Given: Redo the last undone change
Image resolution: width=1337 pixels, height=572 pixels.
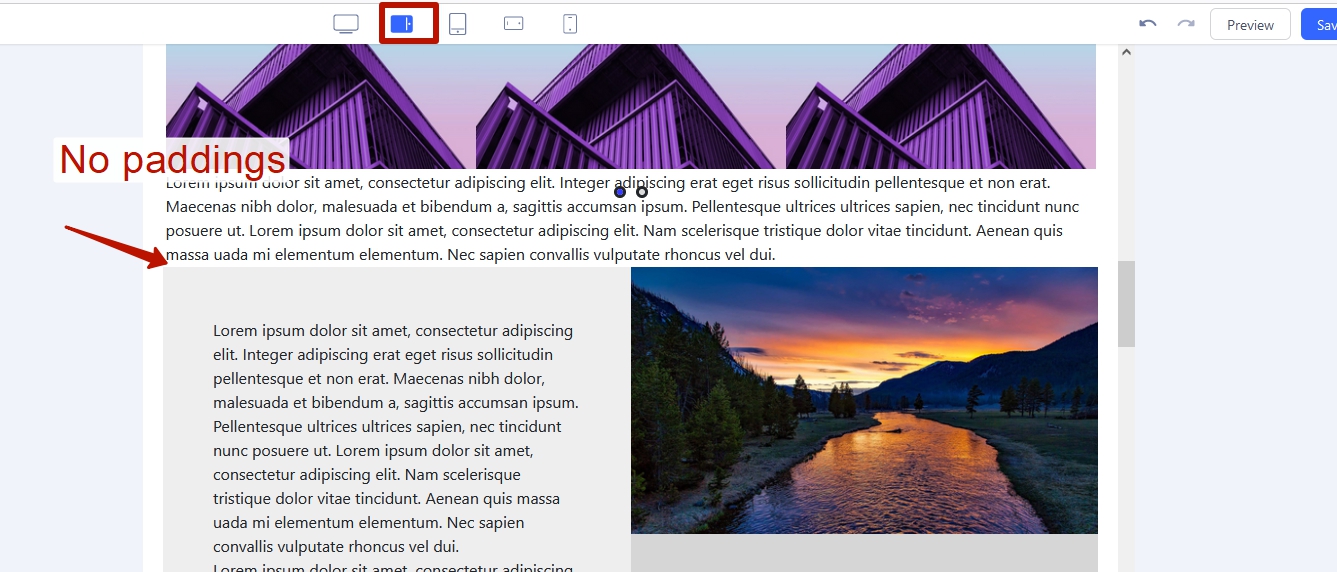Looking at the screenshot, I should pos(1186,24).
